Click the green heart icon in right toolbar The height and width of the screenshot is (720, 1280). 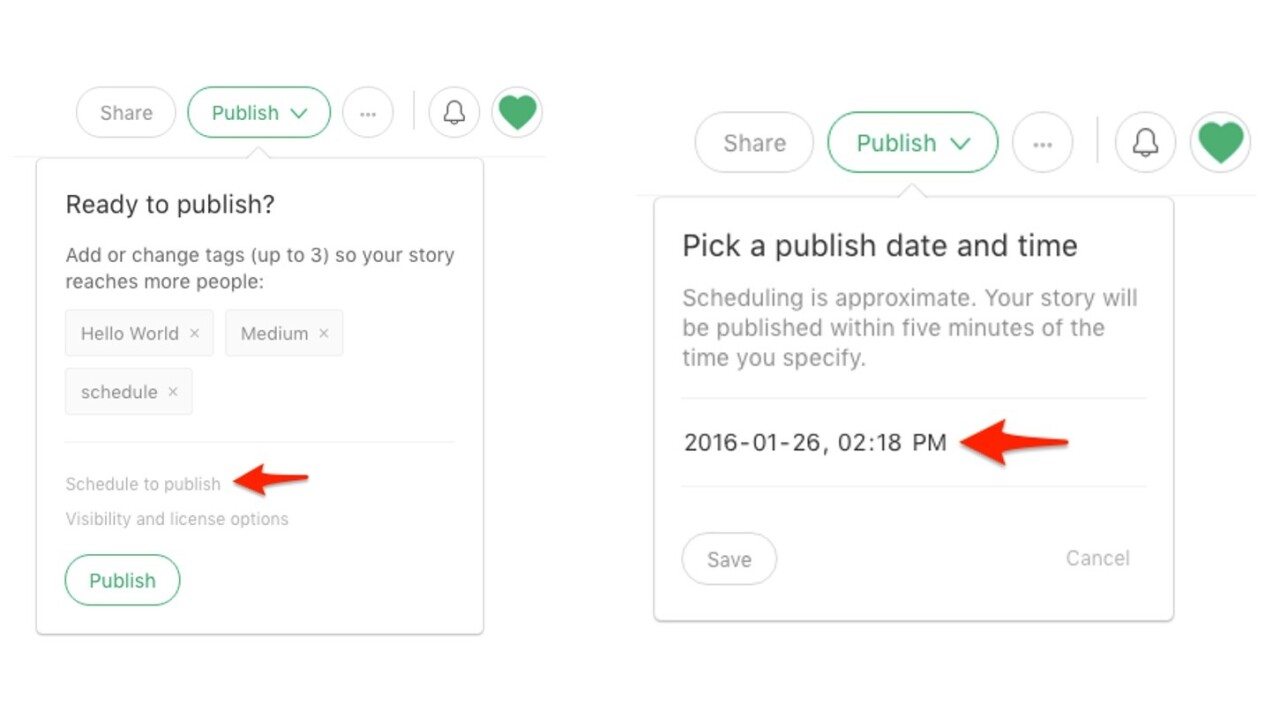pyautogui.click(x=1220, y=143)
